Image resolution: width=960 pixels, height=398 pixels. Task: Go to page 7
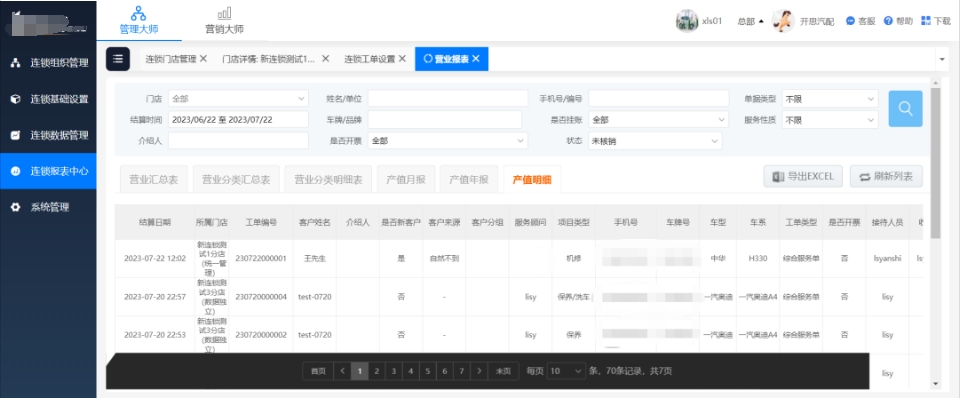462,371
